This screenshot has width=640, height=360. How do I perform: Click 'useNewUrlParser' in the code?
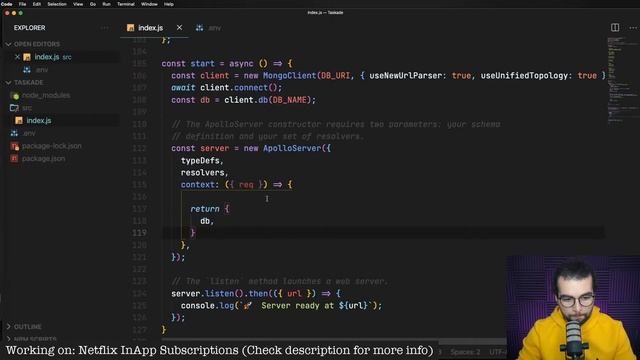[405, 76]
